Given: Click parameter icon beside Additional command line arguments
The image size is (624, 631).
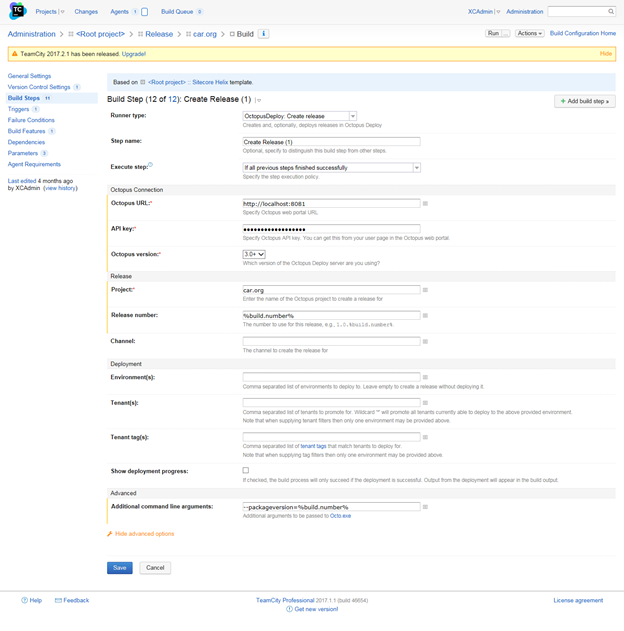Looking at the screenshot, I should pyautogui.click(x=425, y=507).
